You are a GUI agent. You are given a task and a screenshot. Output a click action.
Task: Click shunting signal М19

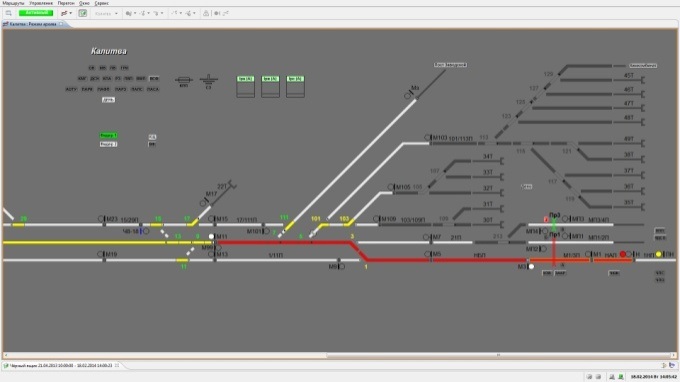point(101,254)
